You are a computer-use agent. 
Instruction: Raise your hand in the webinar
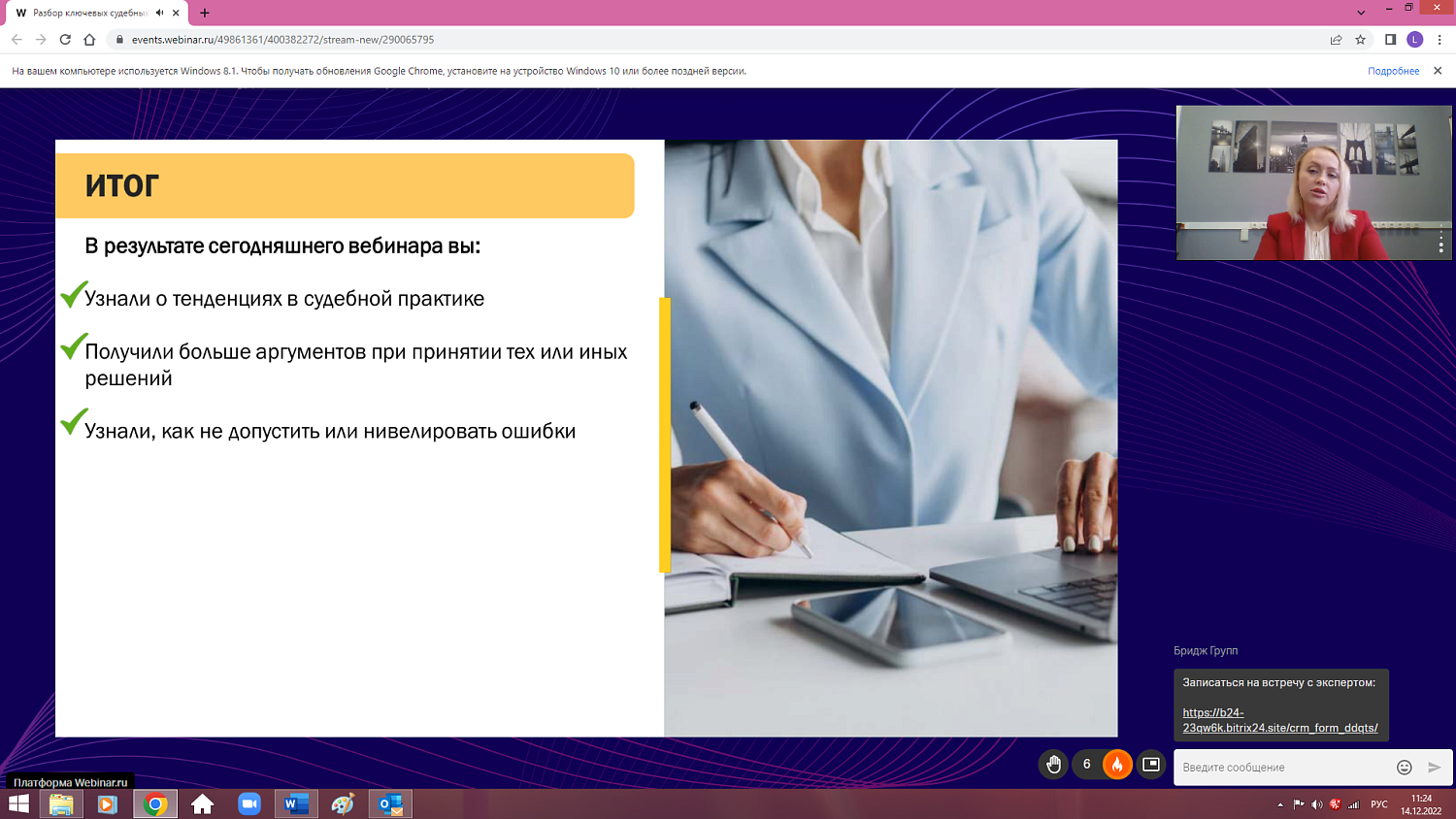[1053, 765]
